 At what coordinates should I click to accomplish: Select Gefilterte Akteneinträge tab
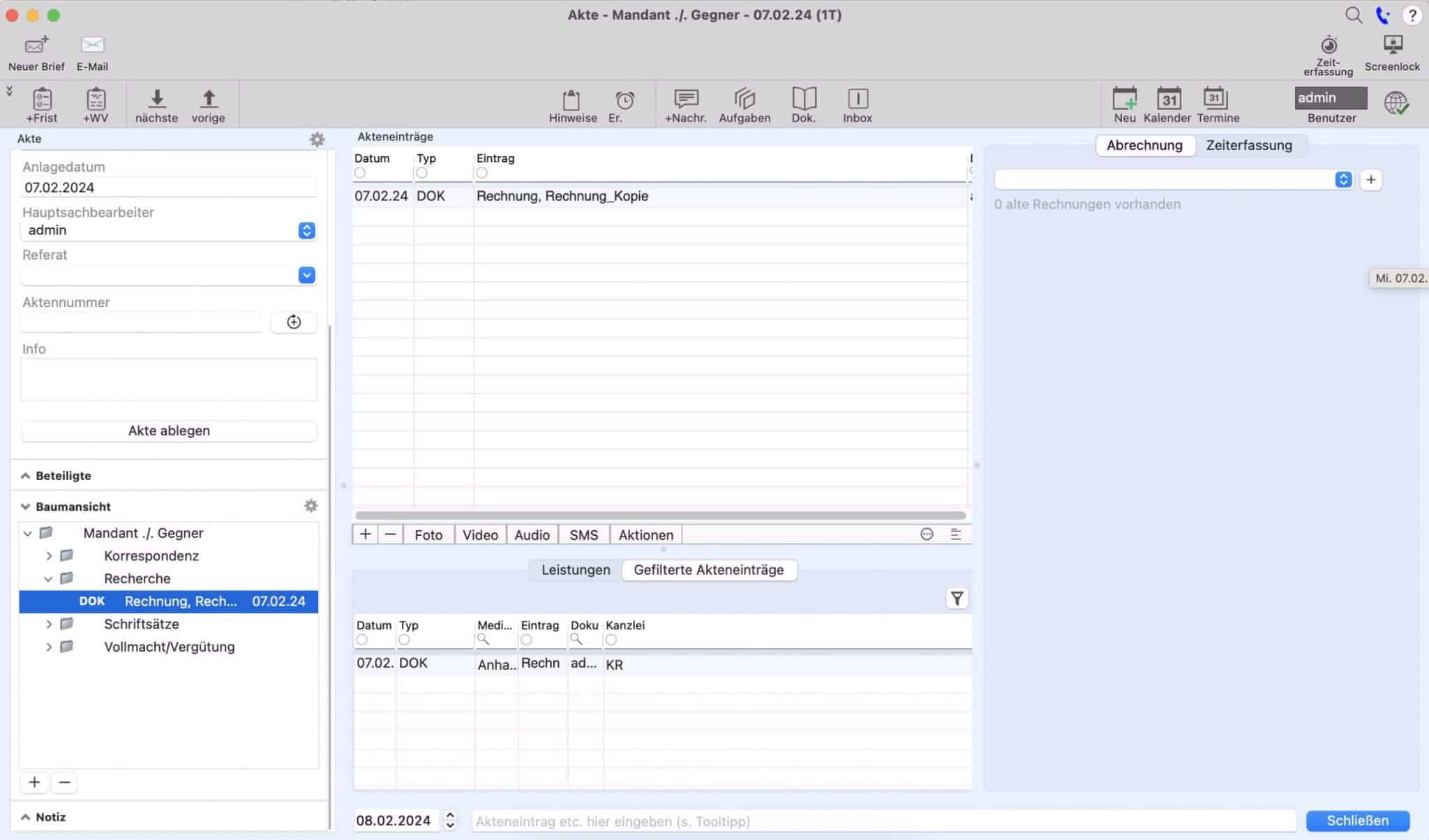pyautogui.click(x=708, y=570)
